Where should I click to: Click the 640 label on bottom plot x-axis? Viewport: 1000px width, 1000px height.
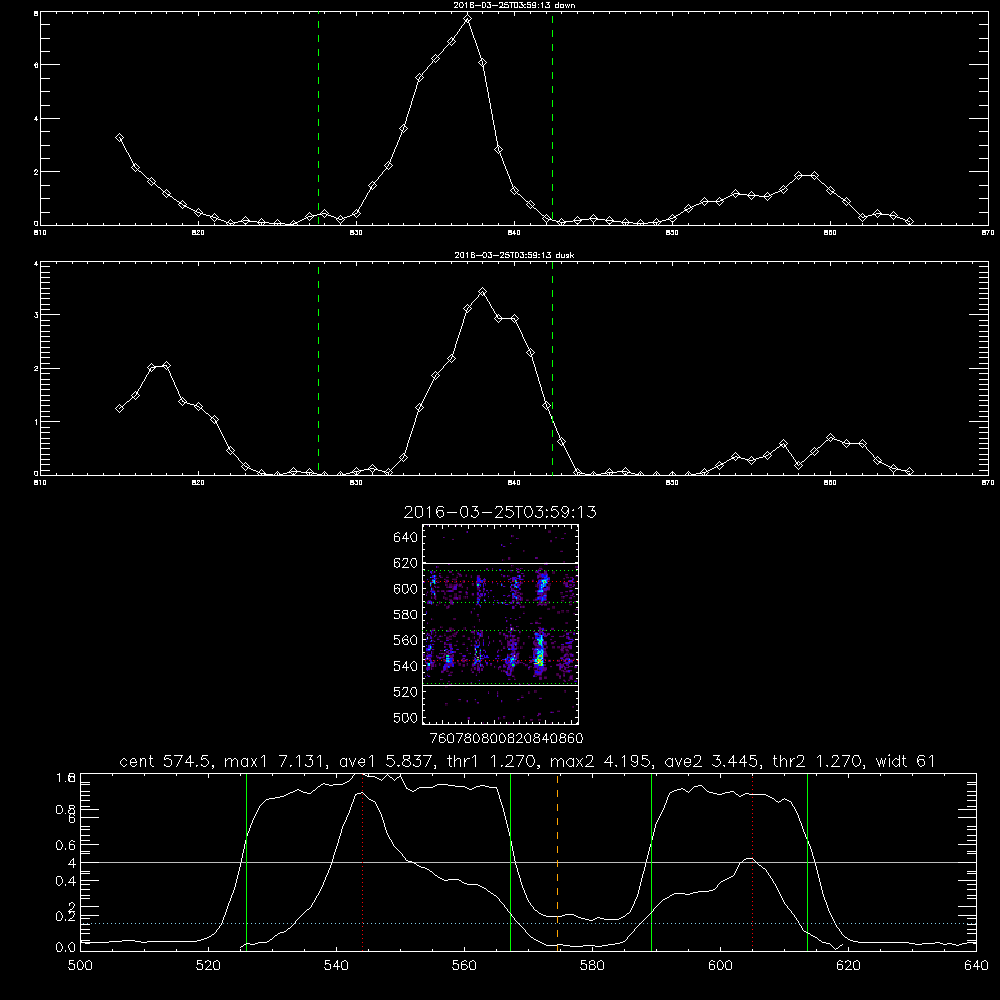pos(976,965)
